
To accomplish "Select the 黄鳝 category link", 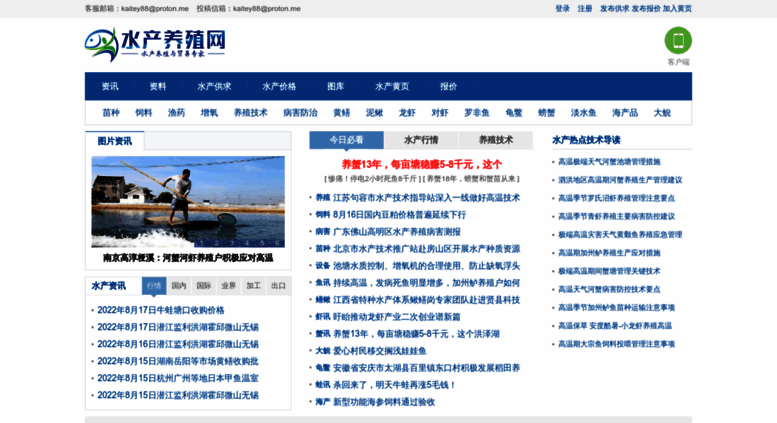I will (341, 113).
